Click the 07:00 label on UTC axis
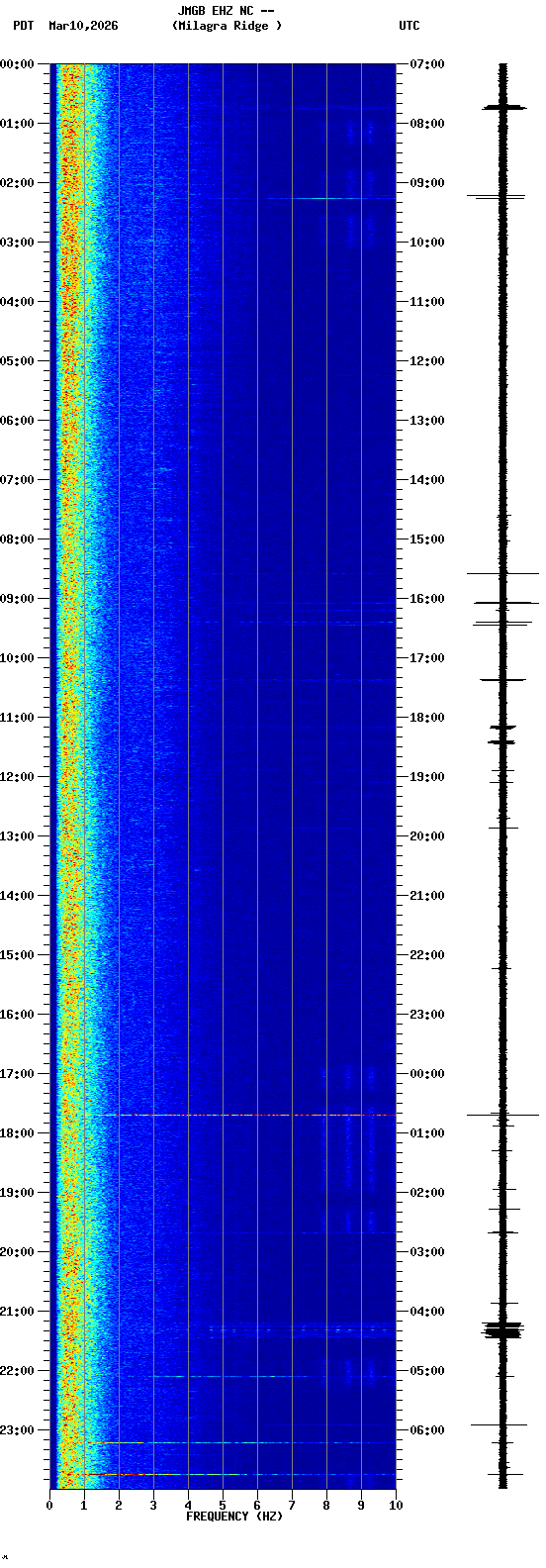Viewport: 546px width, 1568px height. pos(427,64)
